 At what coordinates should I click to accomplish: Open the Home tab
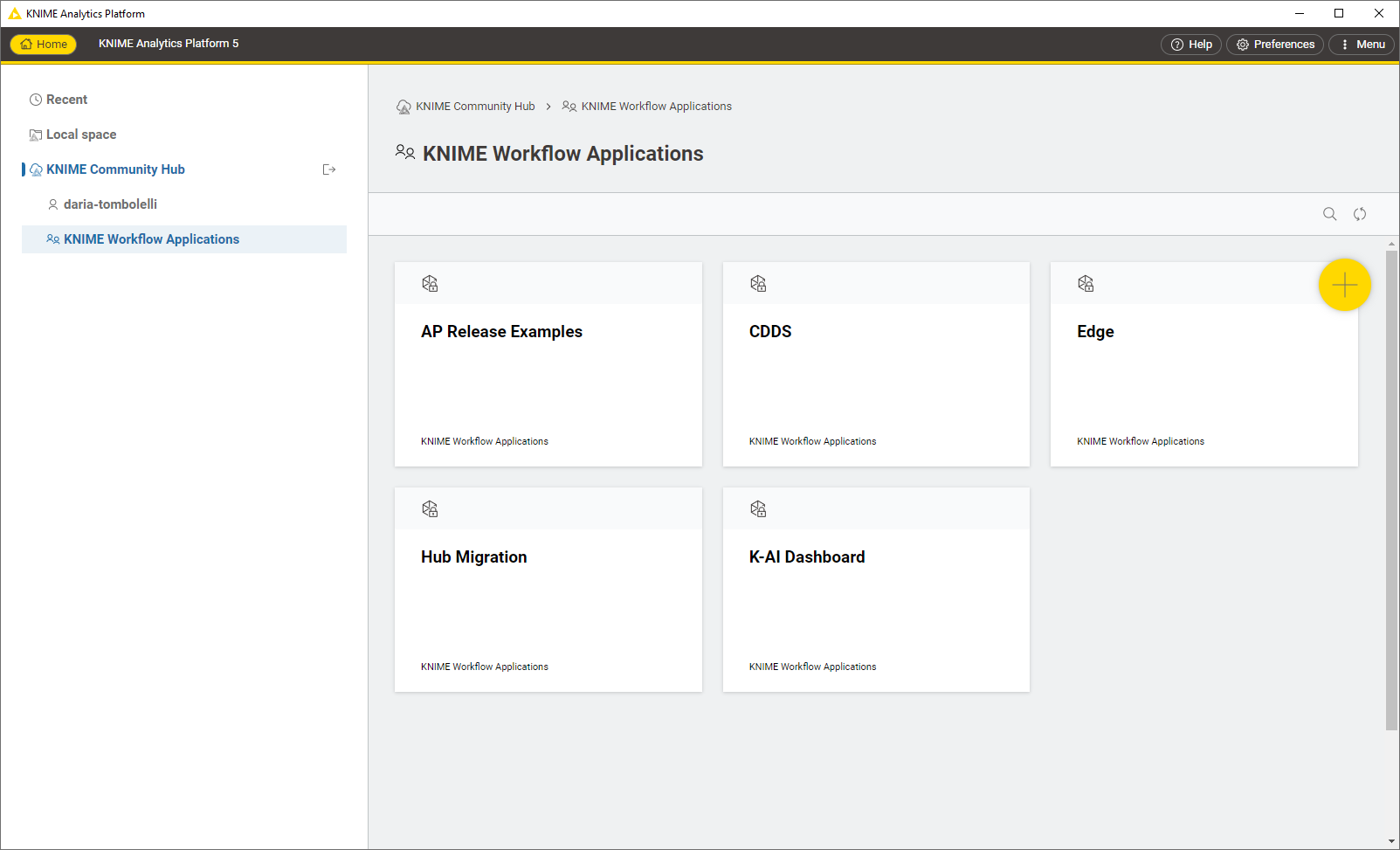[x=44, y=45]
